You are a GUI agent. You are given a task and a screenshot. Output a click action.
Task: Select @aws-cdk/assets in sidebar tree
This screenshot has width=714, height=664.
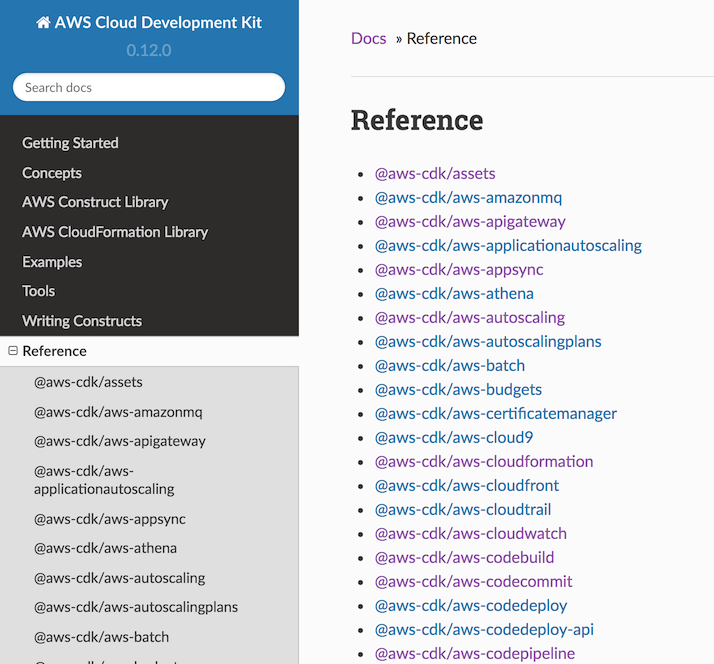coord(88,382)
